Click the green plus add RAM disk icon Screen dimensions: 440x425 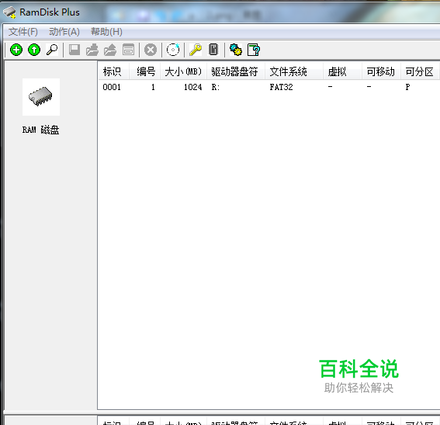[x=16, y=50]
